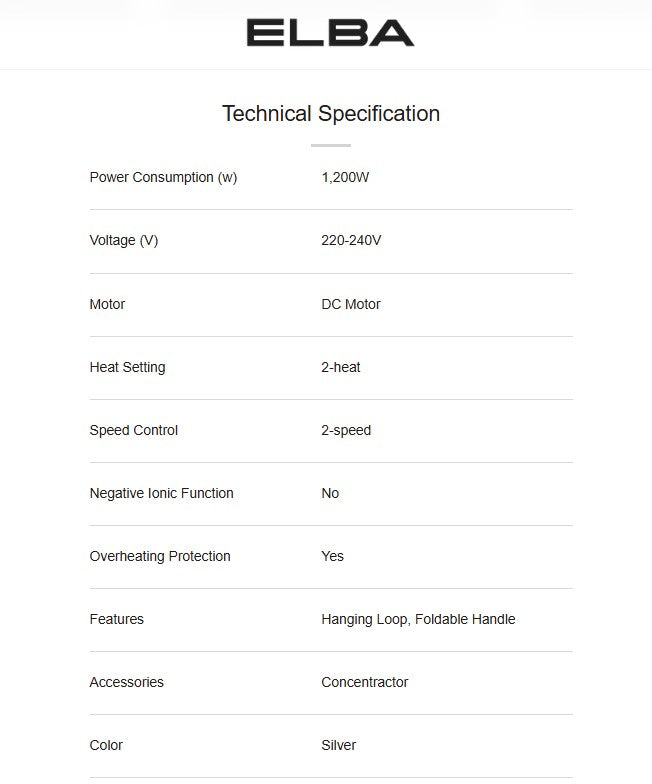Select the Voltage (V) label
Screen dimensions: 652x784
[124, 241]
